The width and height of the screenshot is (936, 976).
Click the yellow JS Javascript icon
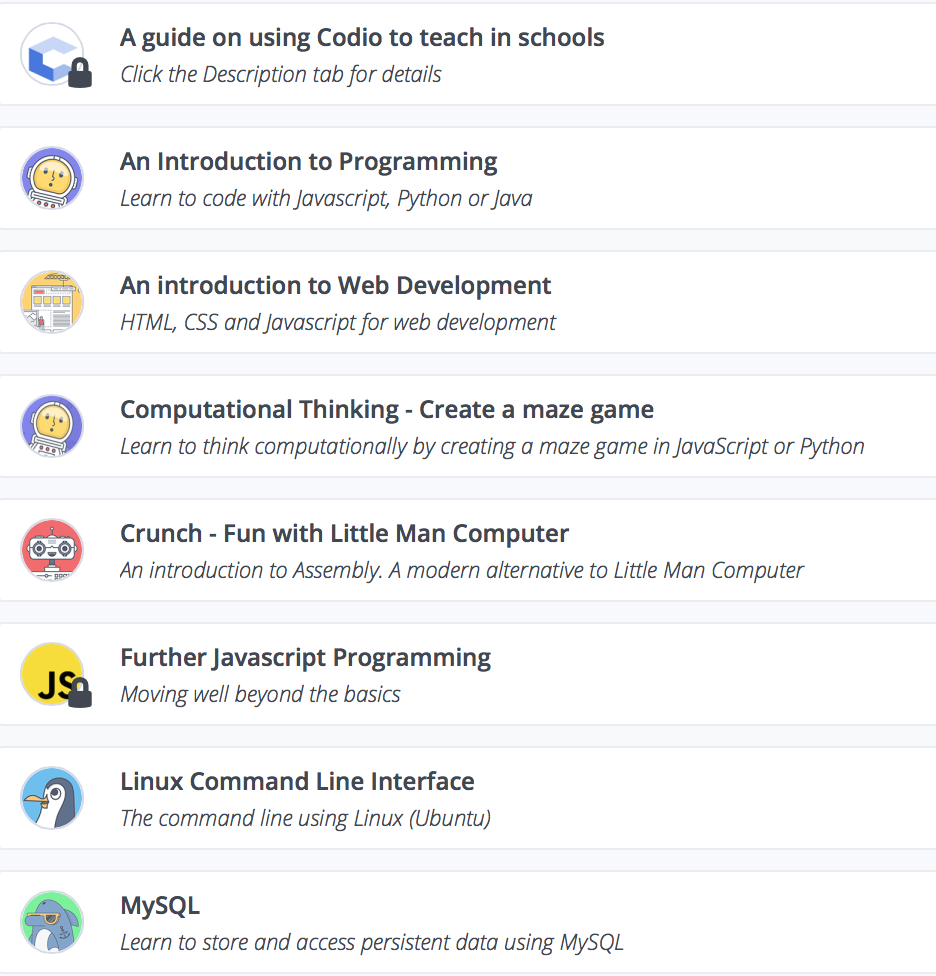coord(50,674)
